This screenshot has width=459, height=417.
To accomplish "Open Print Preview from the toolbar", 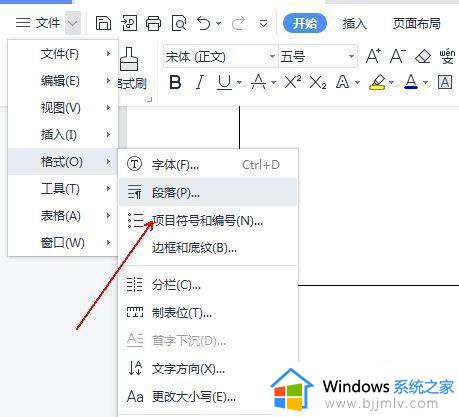I will tap(179, 24).
